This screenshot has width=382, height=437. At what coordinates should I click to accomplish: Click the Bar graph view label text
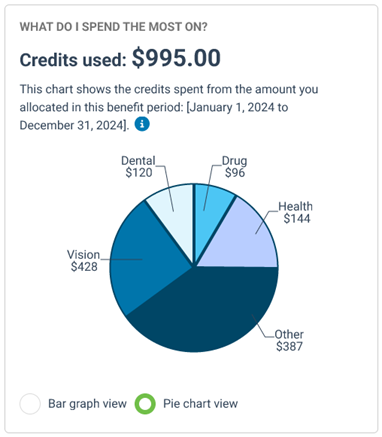87,404
